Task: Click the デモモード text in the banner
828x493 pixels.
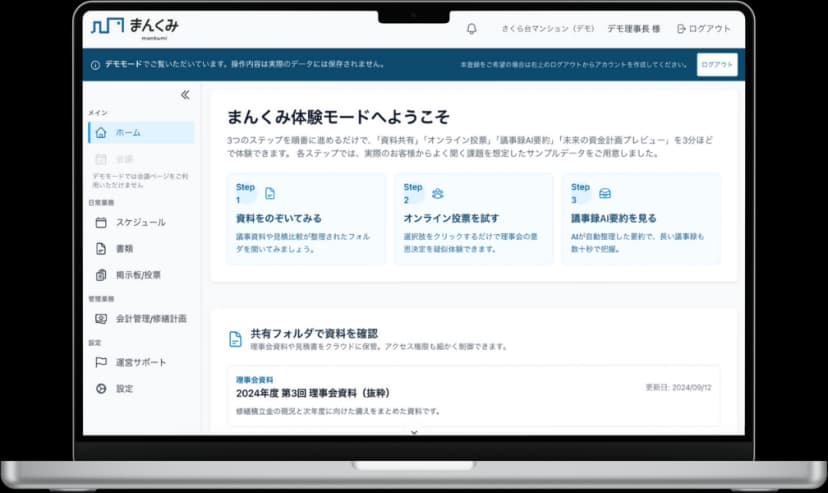Action: coord(123,64)
